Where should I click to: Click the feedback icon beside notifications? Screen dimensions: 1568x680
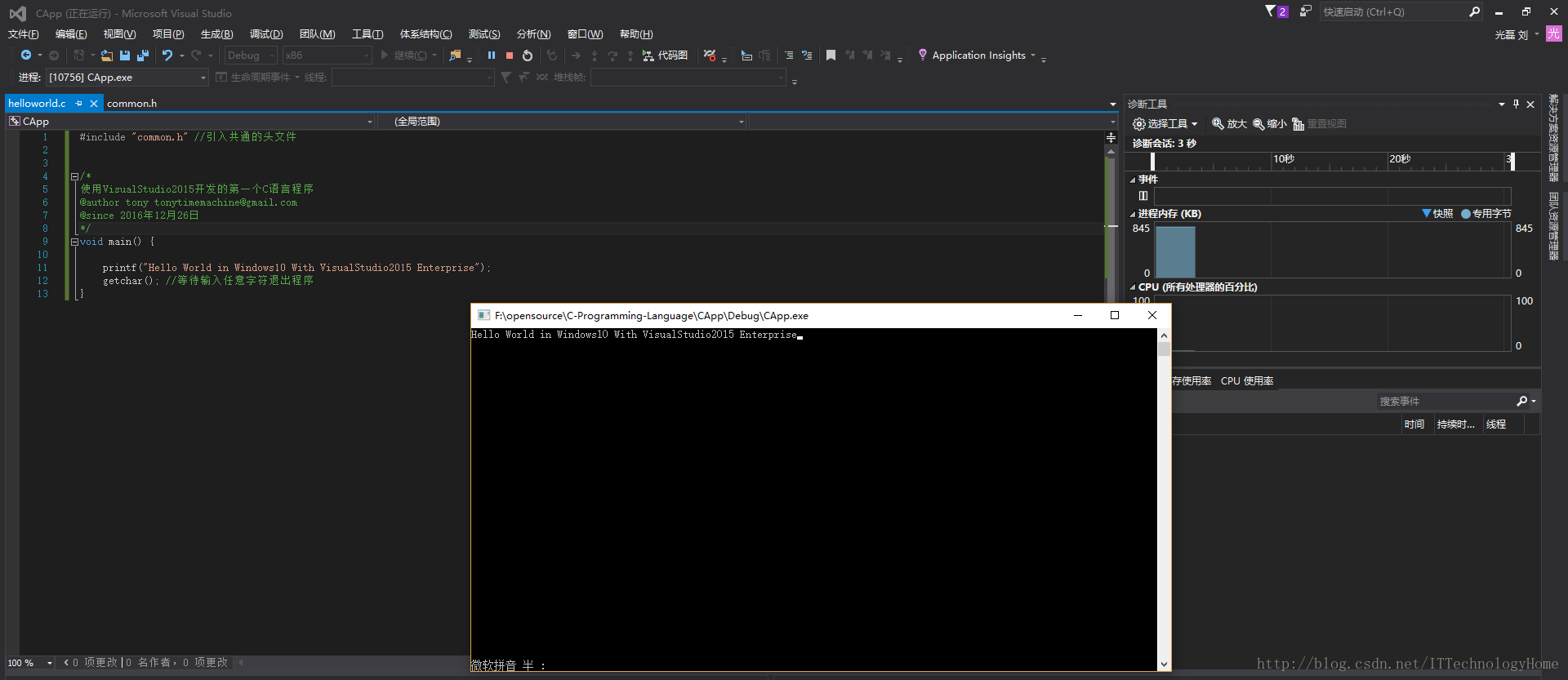1306,11
